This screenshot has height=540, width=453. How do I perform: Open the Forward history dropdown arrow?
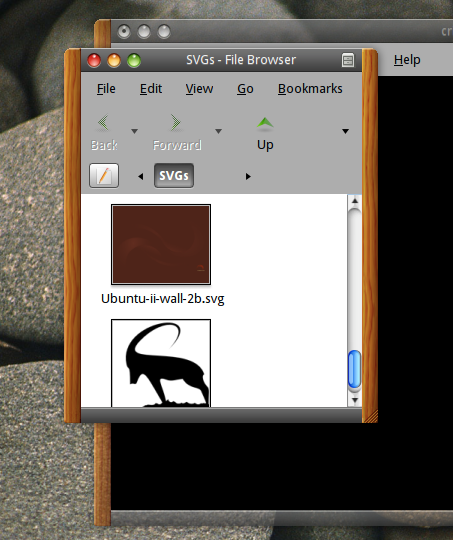tap(218, 131)
